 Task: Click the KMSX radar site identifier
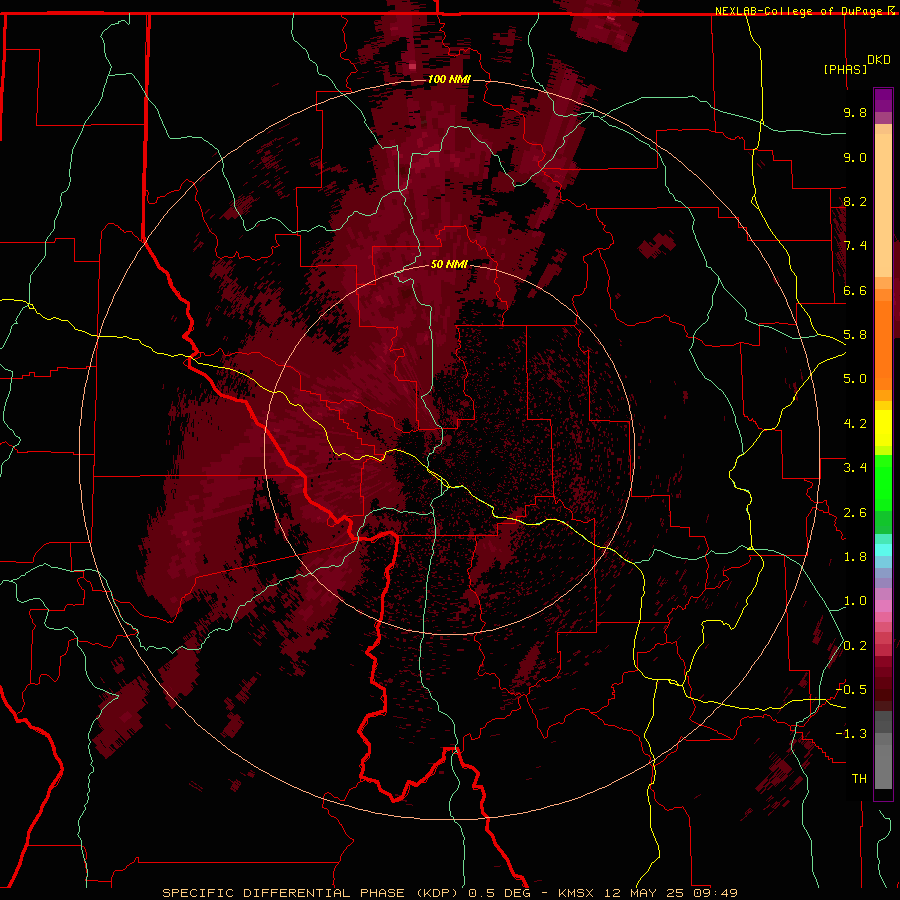pyautogui.click(x=576, y=893)
